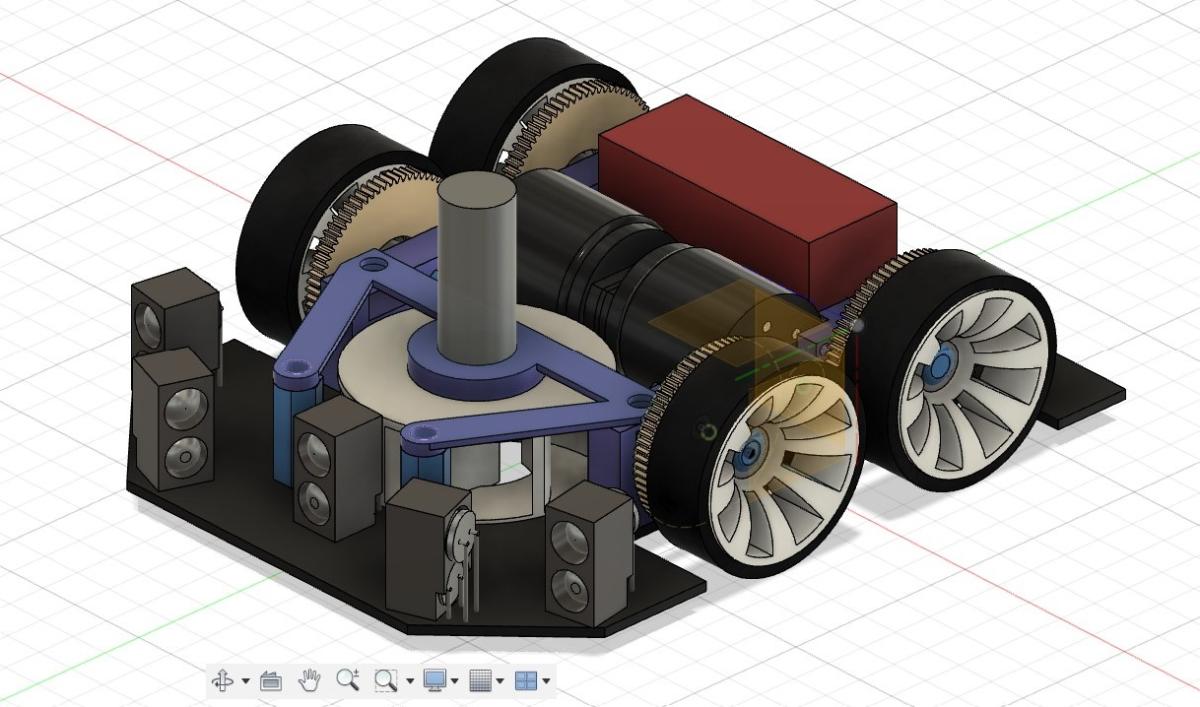1200x707 pixels.
Task: Activate the Zoom Window tool
Action: (x=385, y=681)
